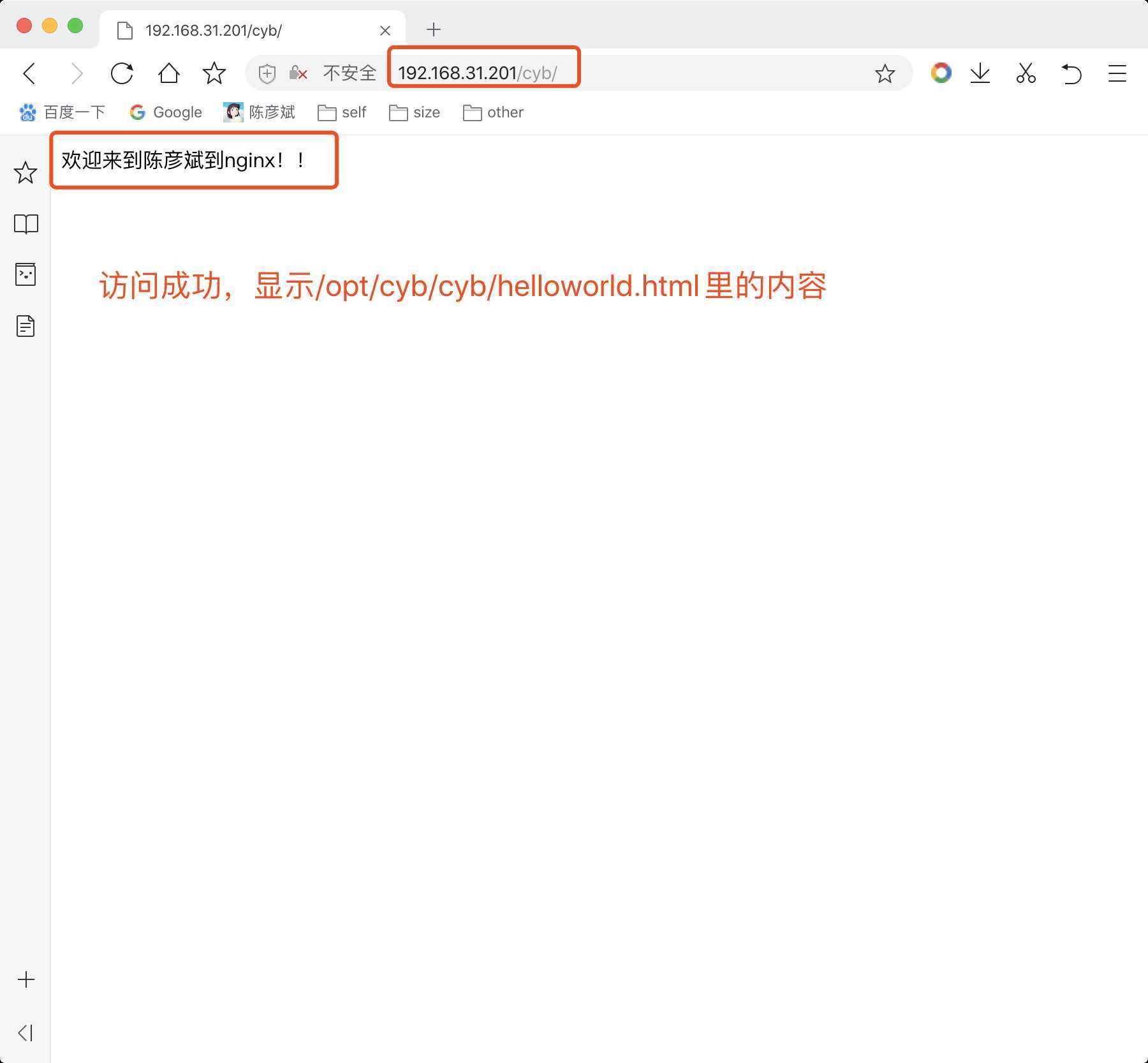Click the shield protection icon
The image size is (1148, 1063).
[267, 74]
